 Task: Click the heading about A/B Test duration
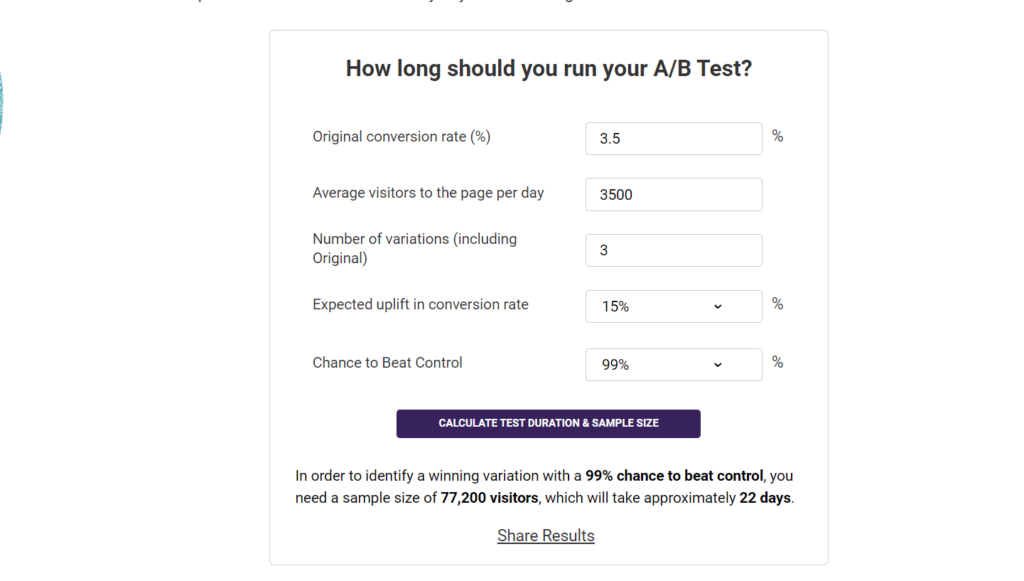pyautogui.click(x=548, y=68)
